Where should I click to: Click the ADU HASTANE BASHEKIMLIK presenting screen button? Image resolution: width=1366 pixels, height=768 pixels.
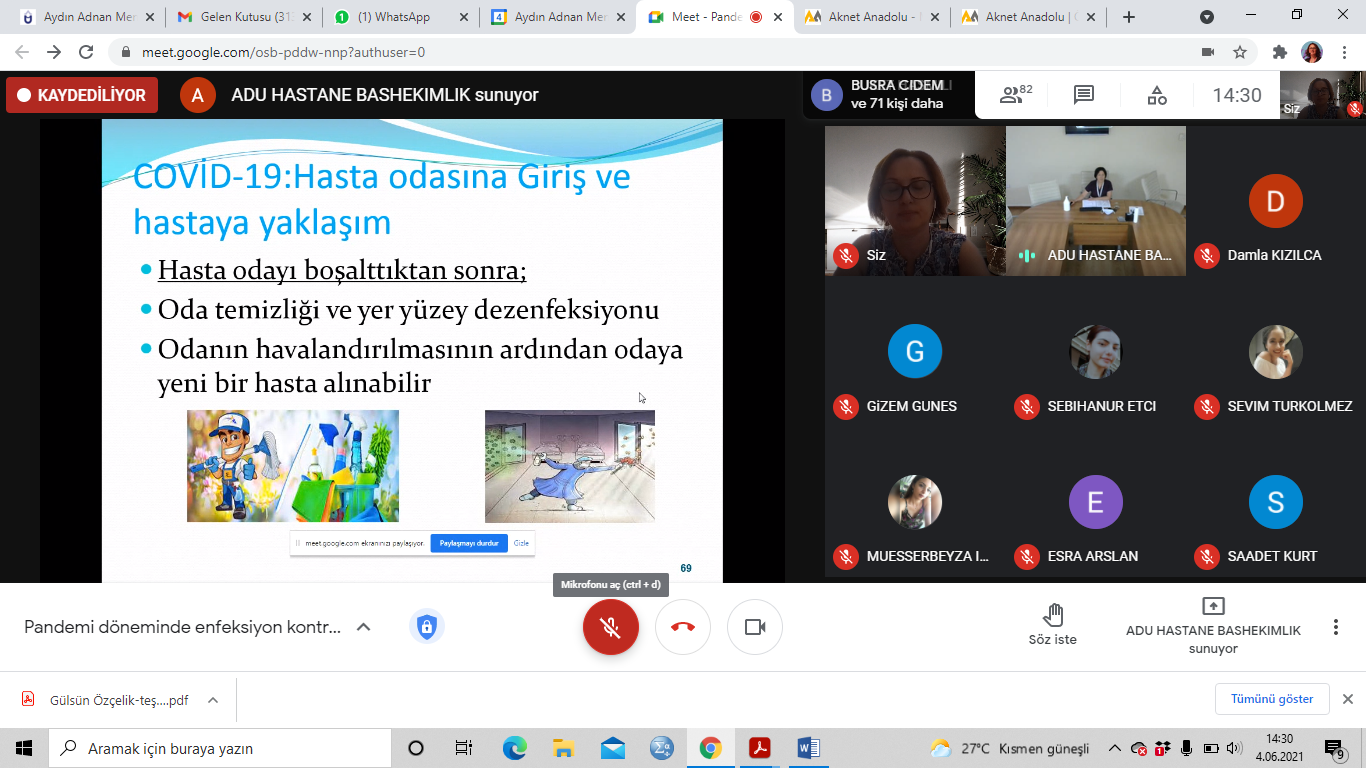pos(1213,626)
